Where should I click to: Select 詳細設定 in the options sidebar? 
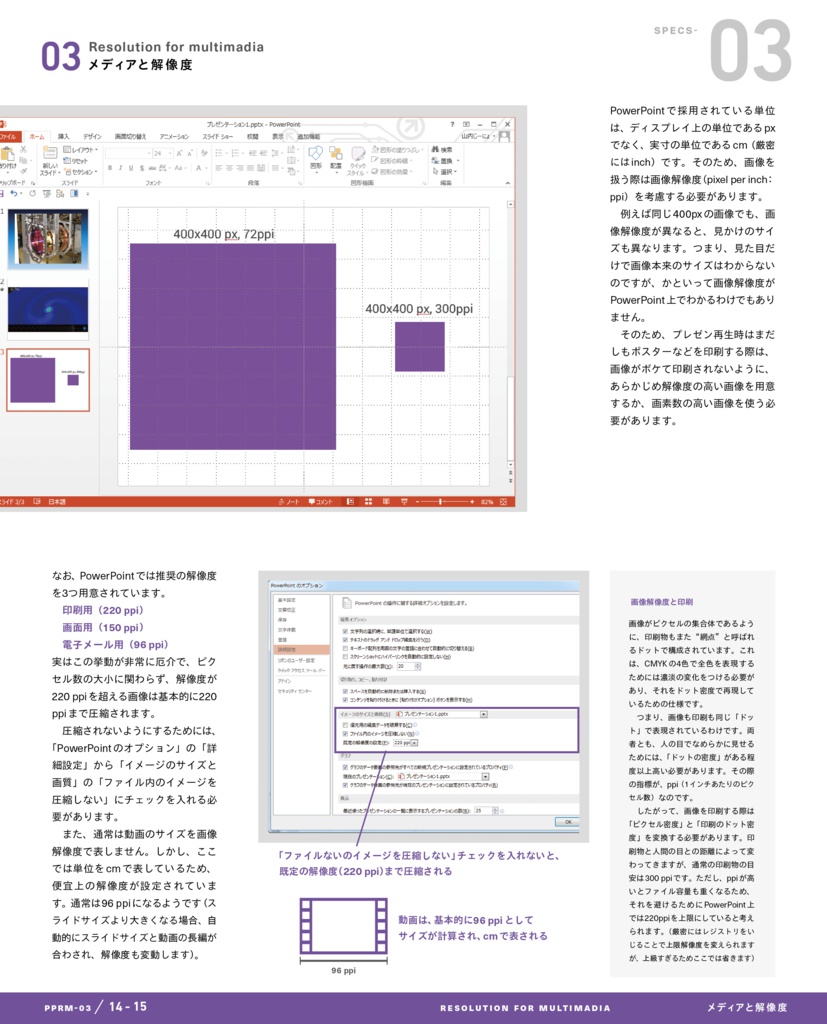tap(287, 647)
